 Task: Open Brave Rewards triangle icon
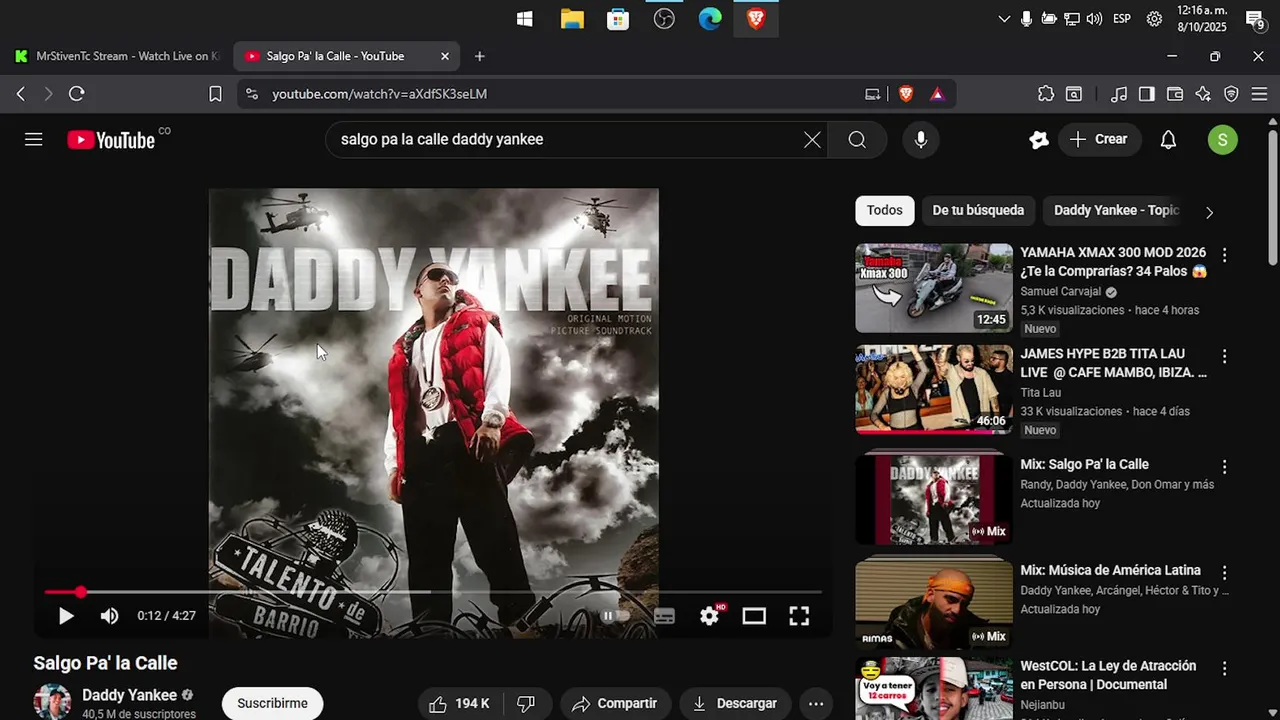click(937, 94)
